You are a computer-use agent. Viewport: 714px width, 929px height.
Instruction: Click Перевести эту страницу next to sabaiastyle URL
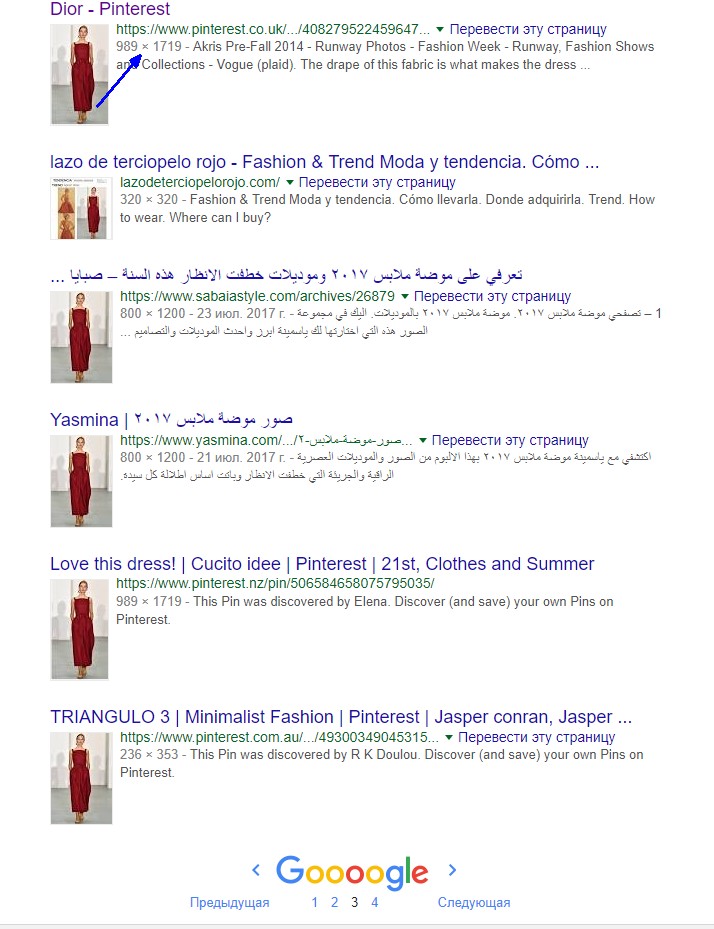tap(492, 296)
